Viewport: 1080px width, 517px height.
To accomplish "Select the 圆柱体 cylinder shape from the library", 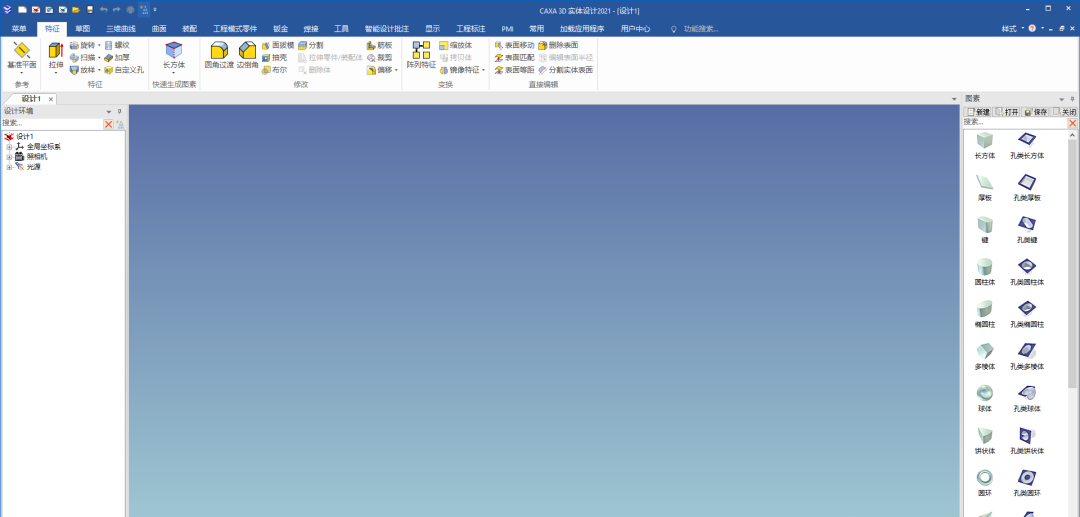I will pos(985,271).
